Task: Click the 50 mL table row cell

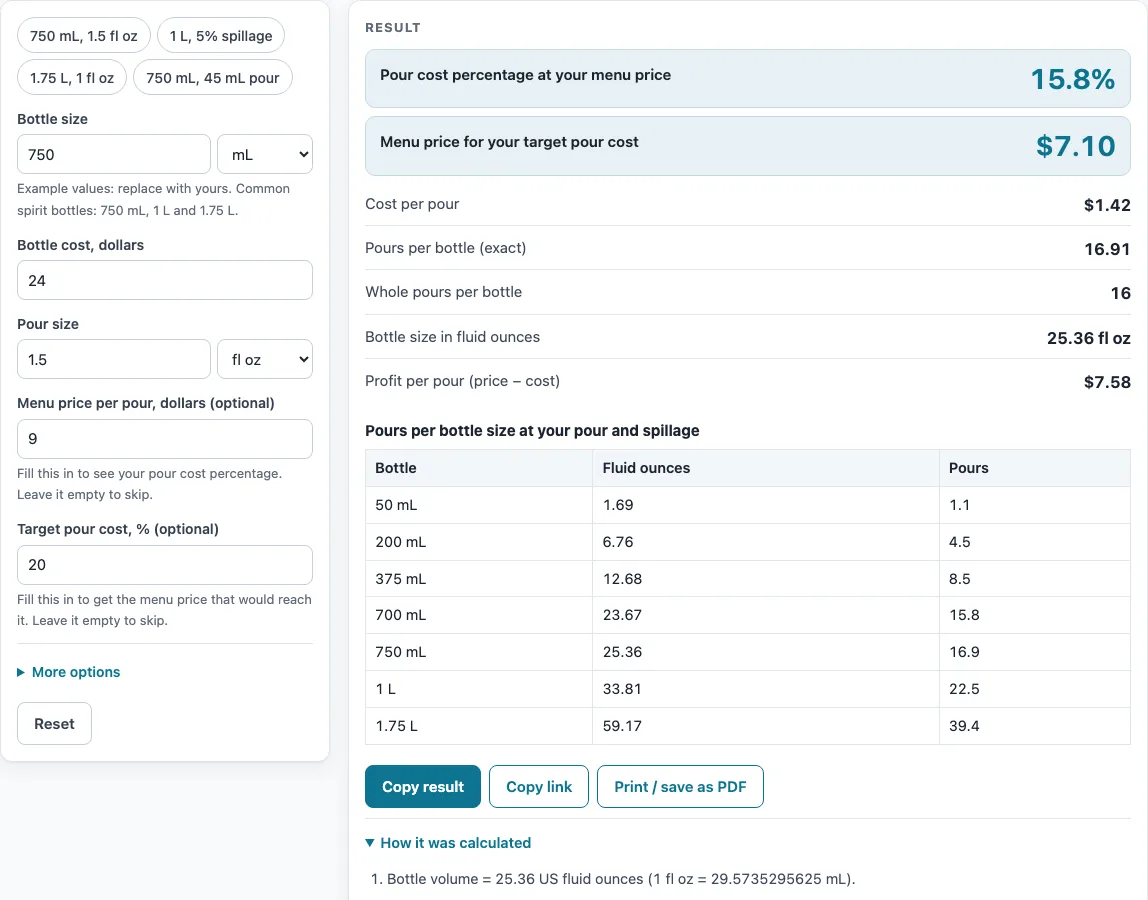Action: (x=479, y=505)
